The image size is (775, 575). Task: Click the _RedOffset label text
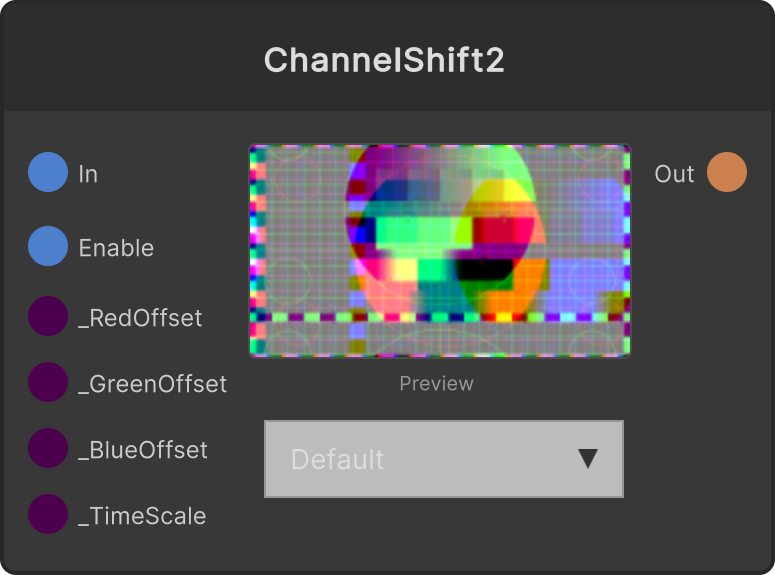[x=140, y=318]
